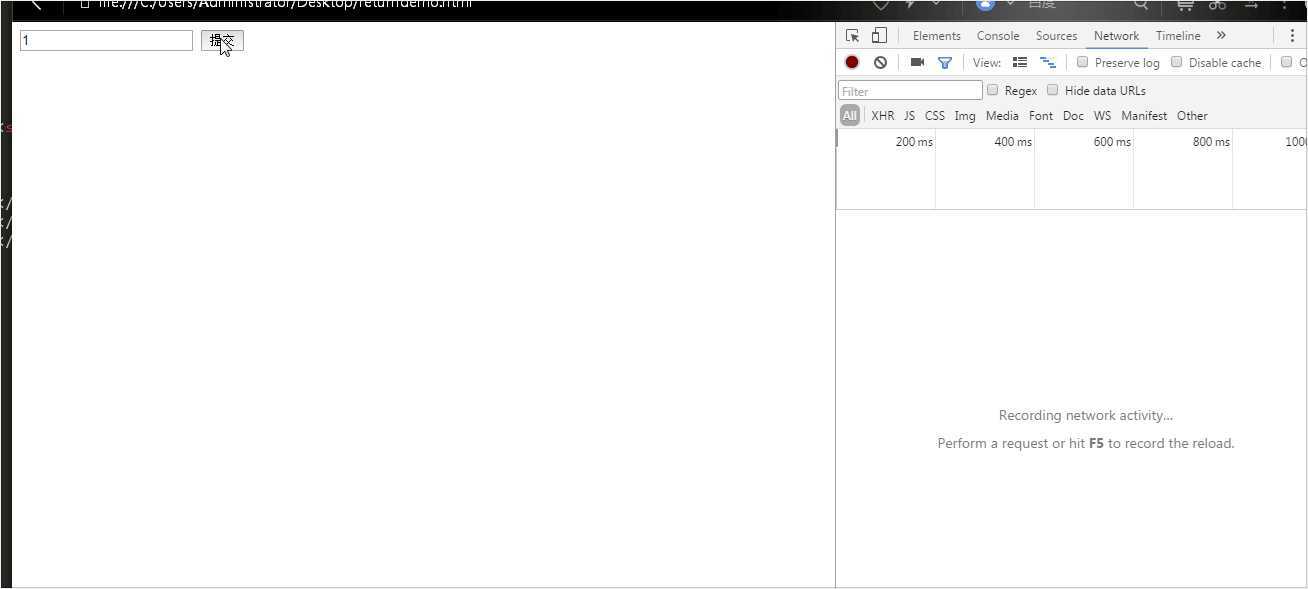Enable Disable cache checkbox
1308x589 pixels.
(x=1176, y=62)
